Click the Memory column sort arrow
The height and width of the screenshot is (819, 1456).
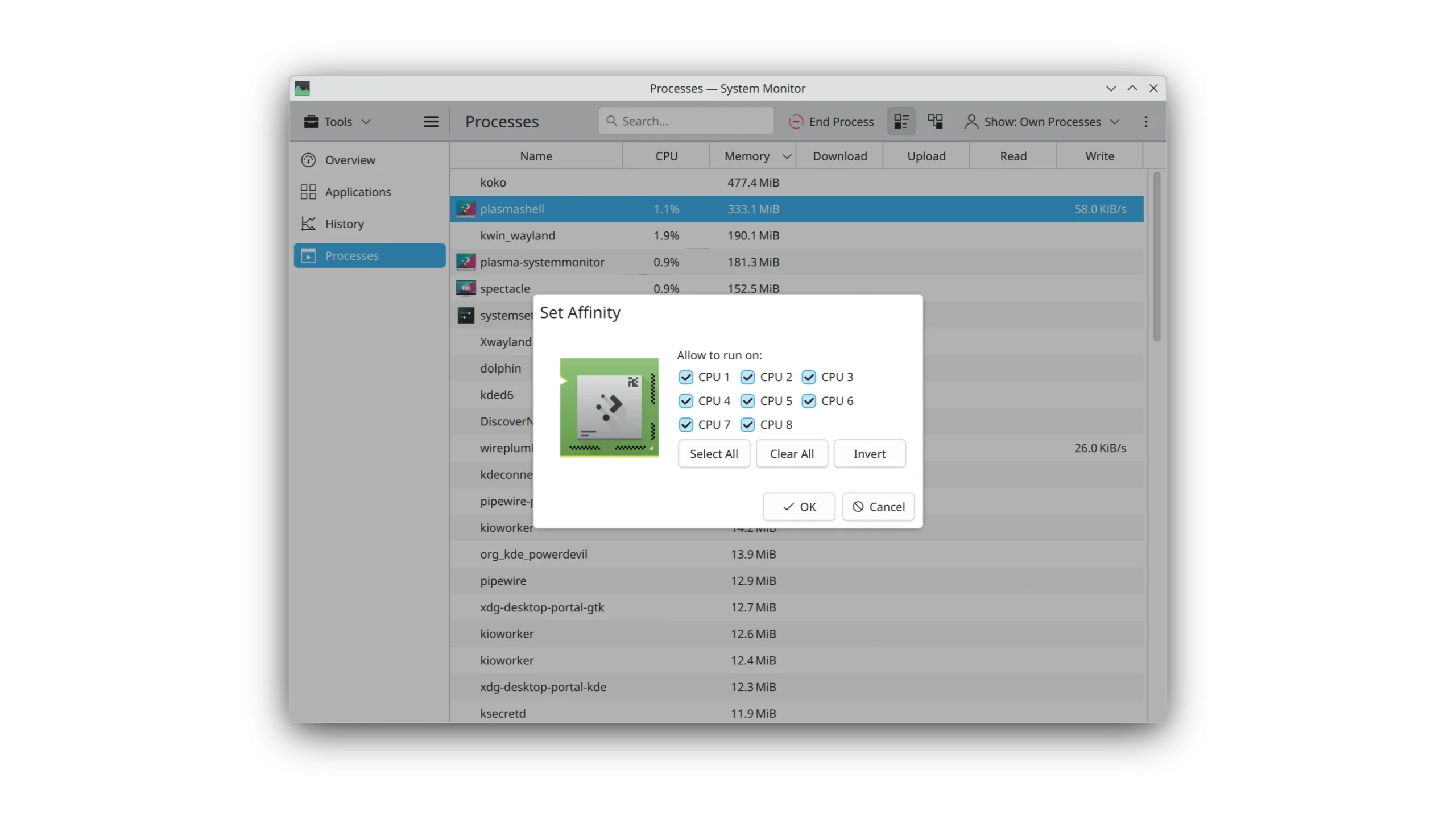(x=787, y=156)
